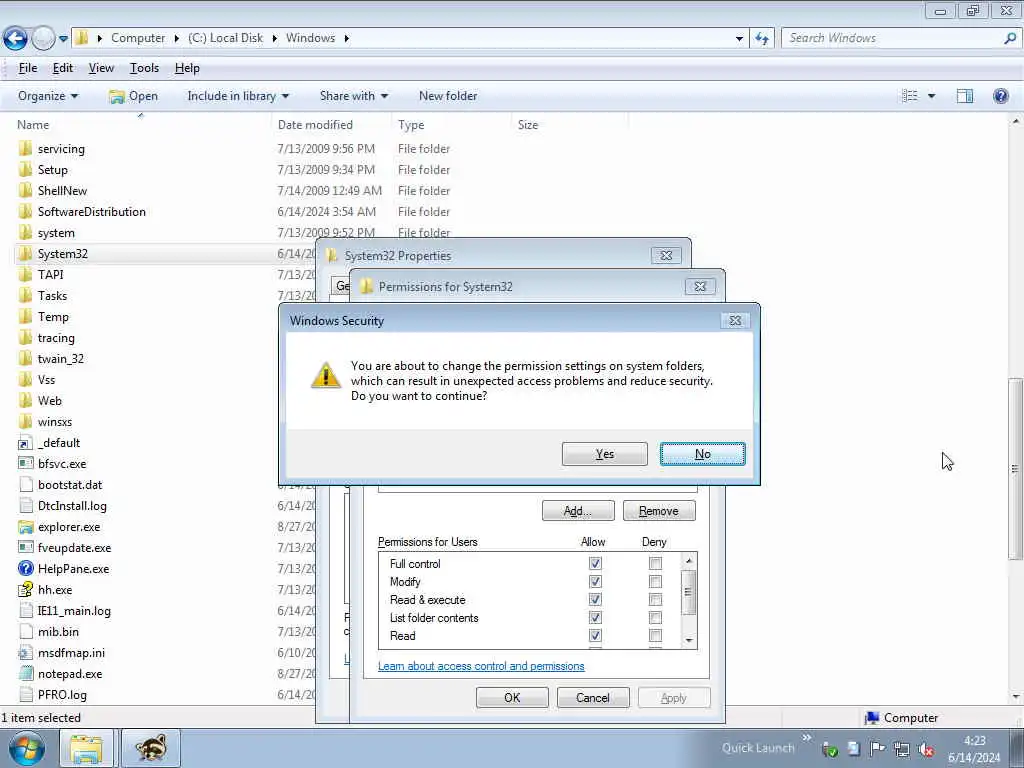The width and height of the screenshot is (1024, 768).
Task: Select the msdfmap.ini file icon
Action: [25, 652]
